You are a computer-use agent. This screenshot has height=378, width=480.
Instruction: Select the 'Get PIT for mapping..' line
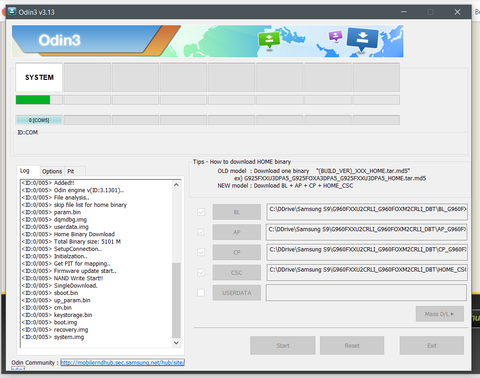(x=66, y=263)
